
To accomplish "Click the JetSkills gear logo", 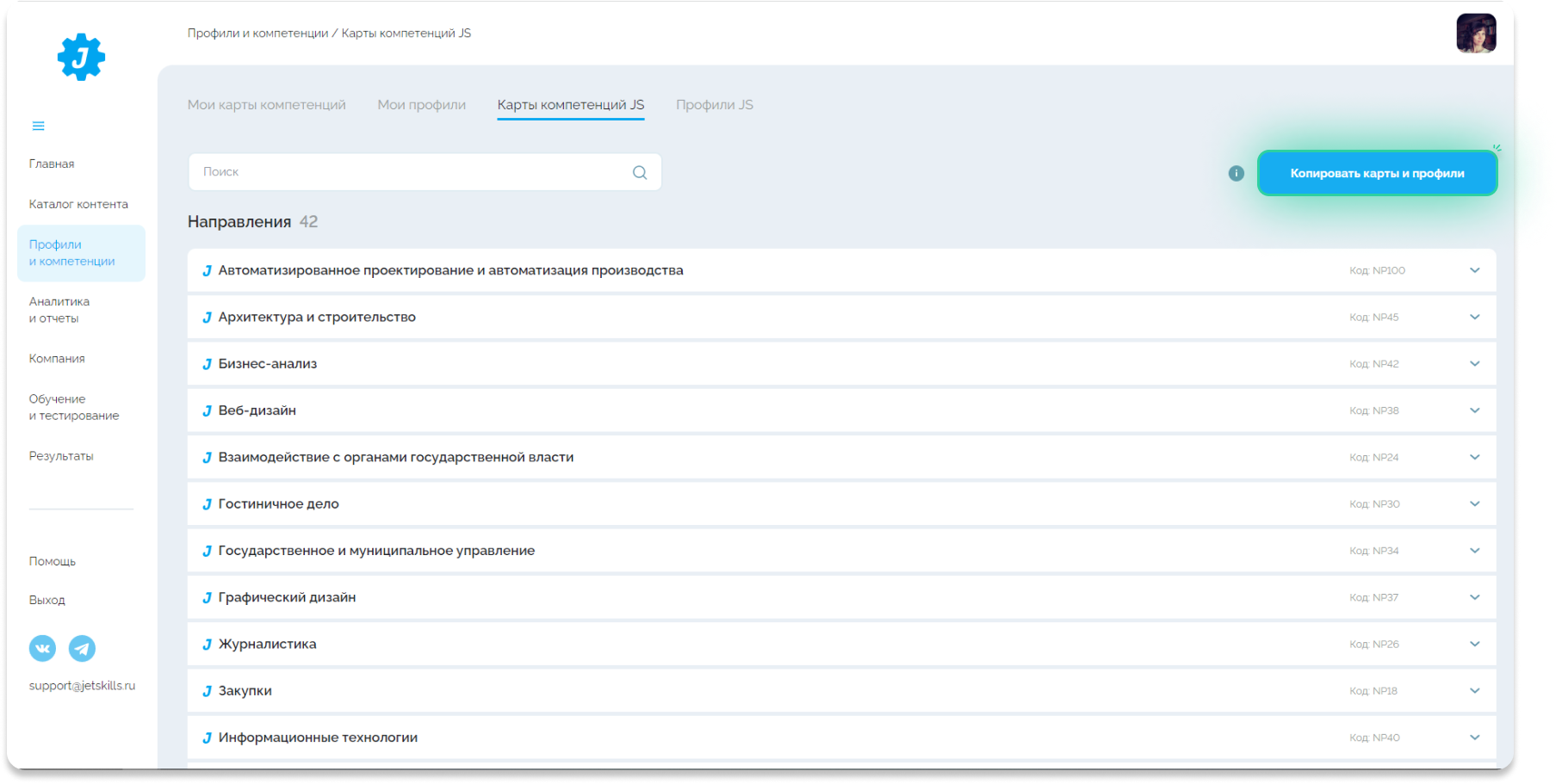I will (81, 57).
